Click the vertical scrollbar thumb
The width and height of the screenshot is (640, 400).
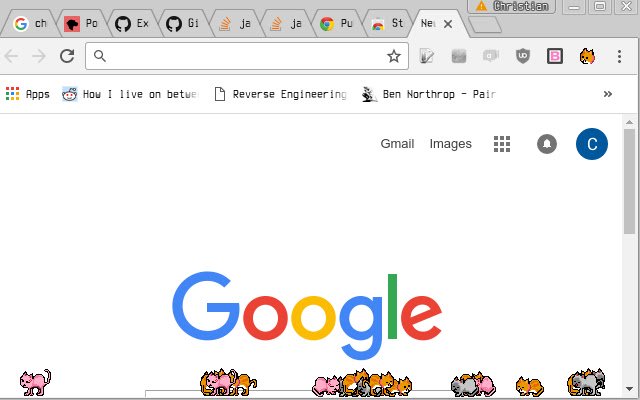pos(629,181)
